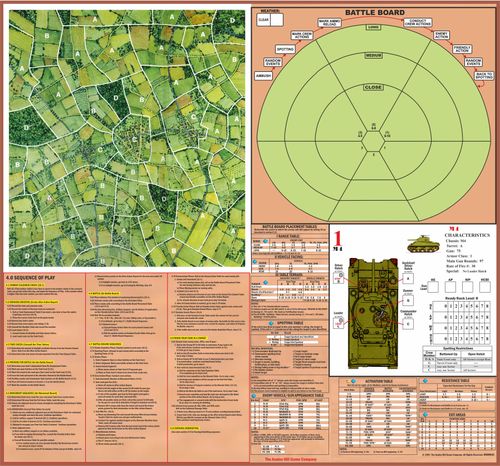Image resolution: width=500 pixels, height=466 pixels.
Task: Click the blue die icon beside Resistance Table
Action: pos(425,380)
